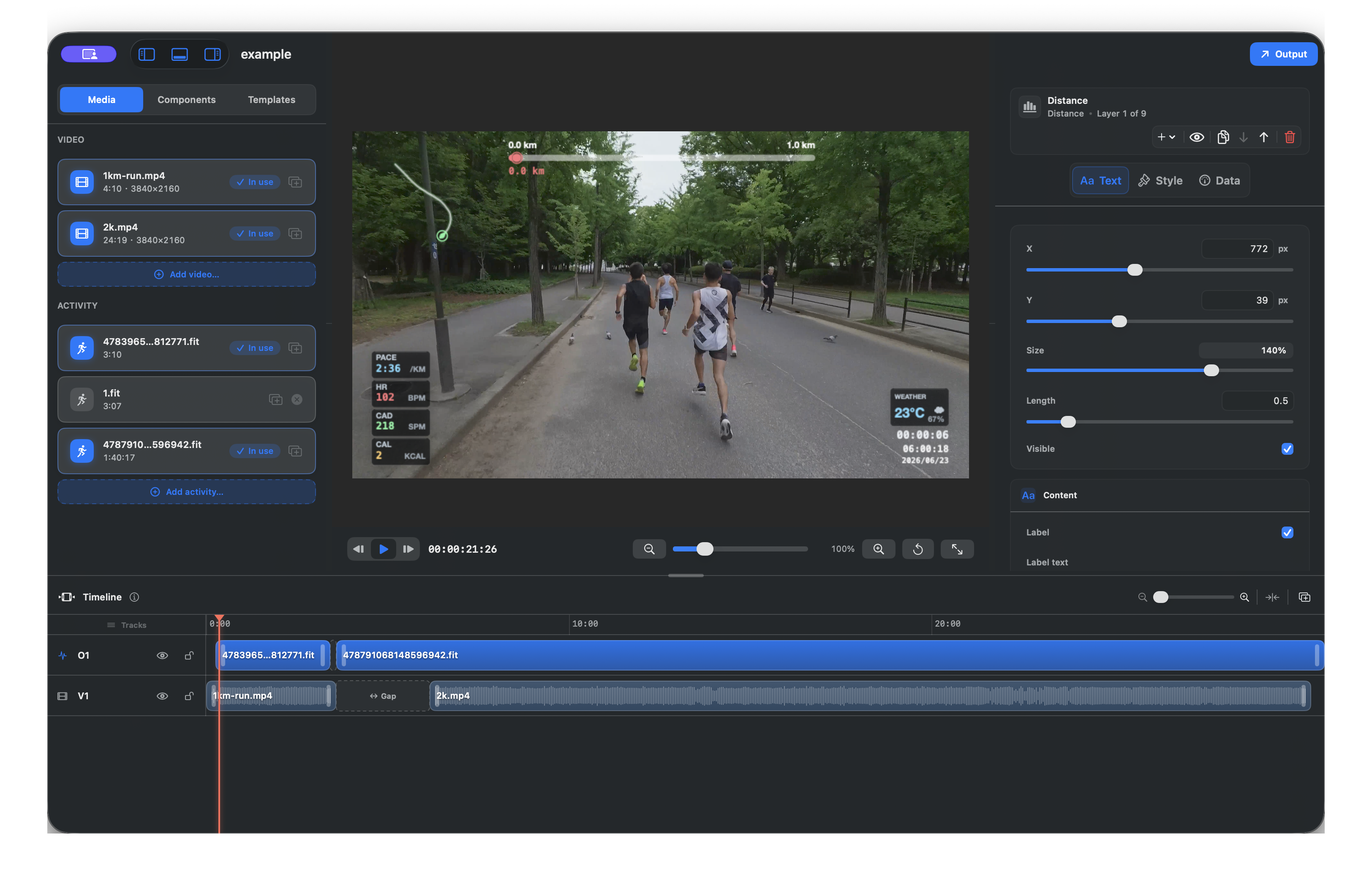Switch to the Components tab

186,100
